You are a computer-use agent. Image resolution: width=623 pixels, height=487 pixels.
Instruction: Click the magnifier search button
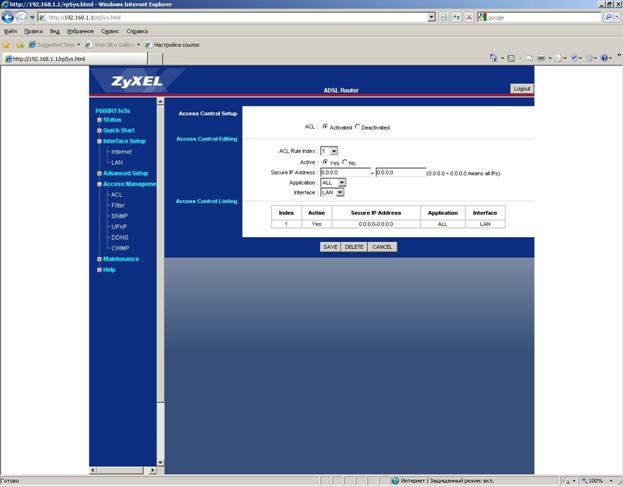(x=608, y=17)
